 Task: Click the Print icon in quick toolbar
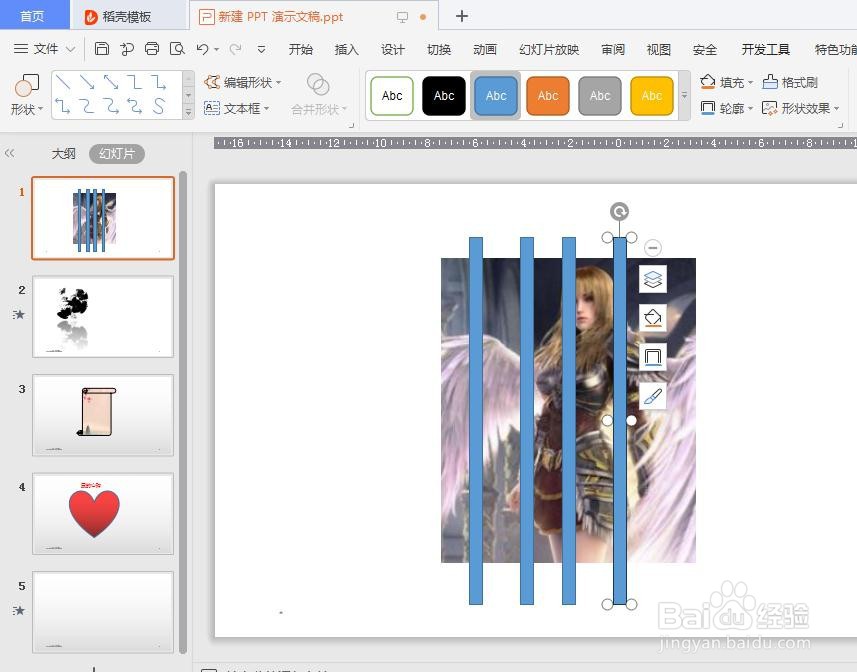(x=152, y=49)
